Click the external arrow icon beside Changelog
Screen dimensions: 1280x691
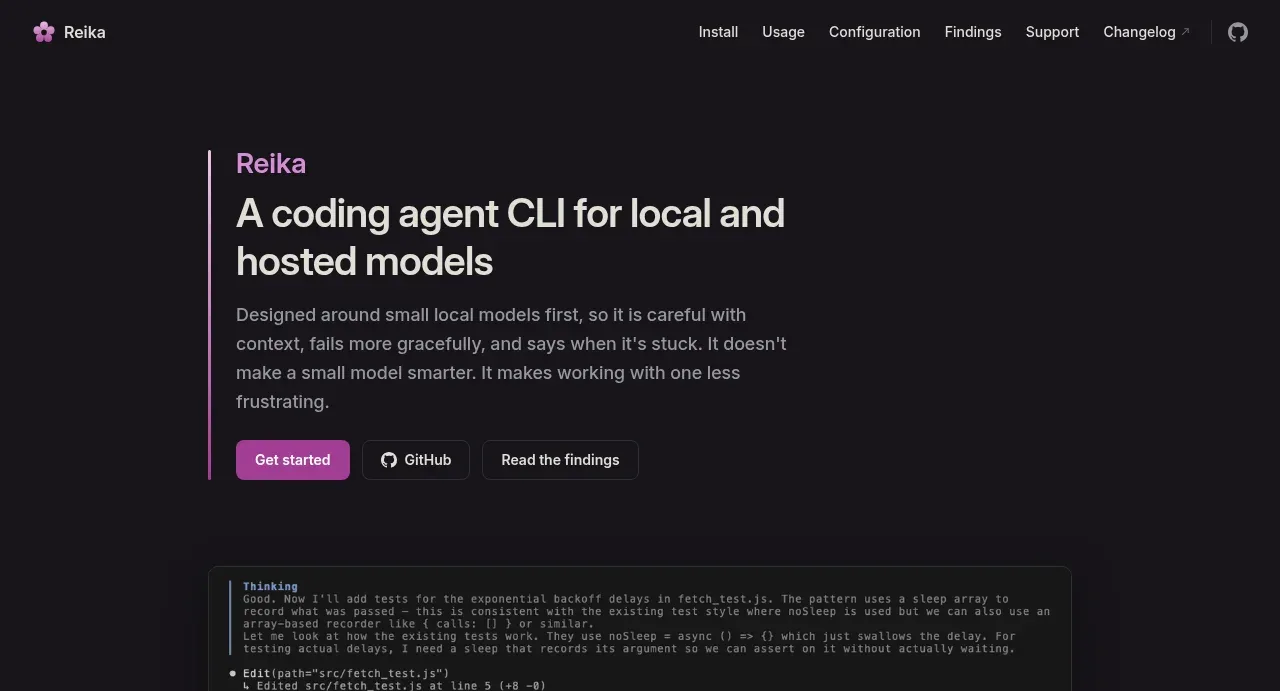(1186, 32)
